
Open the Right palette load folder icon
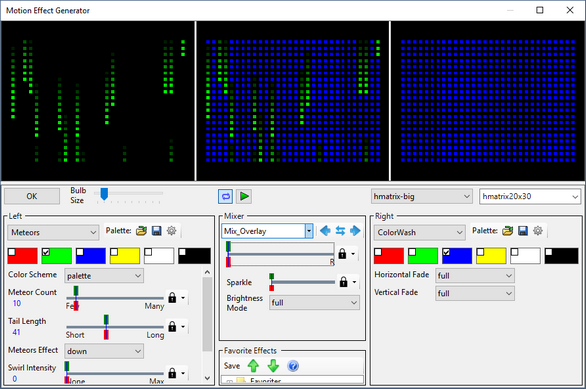coord(508,231)
